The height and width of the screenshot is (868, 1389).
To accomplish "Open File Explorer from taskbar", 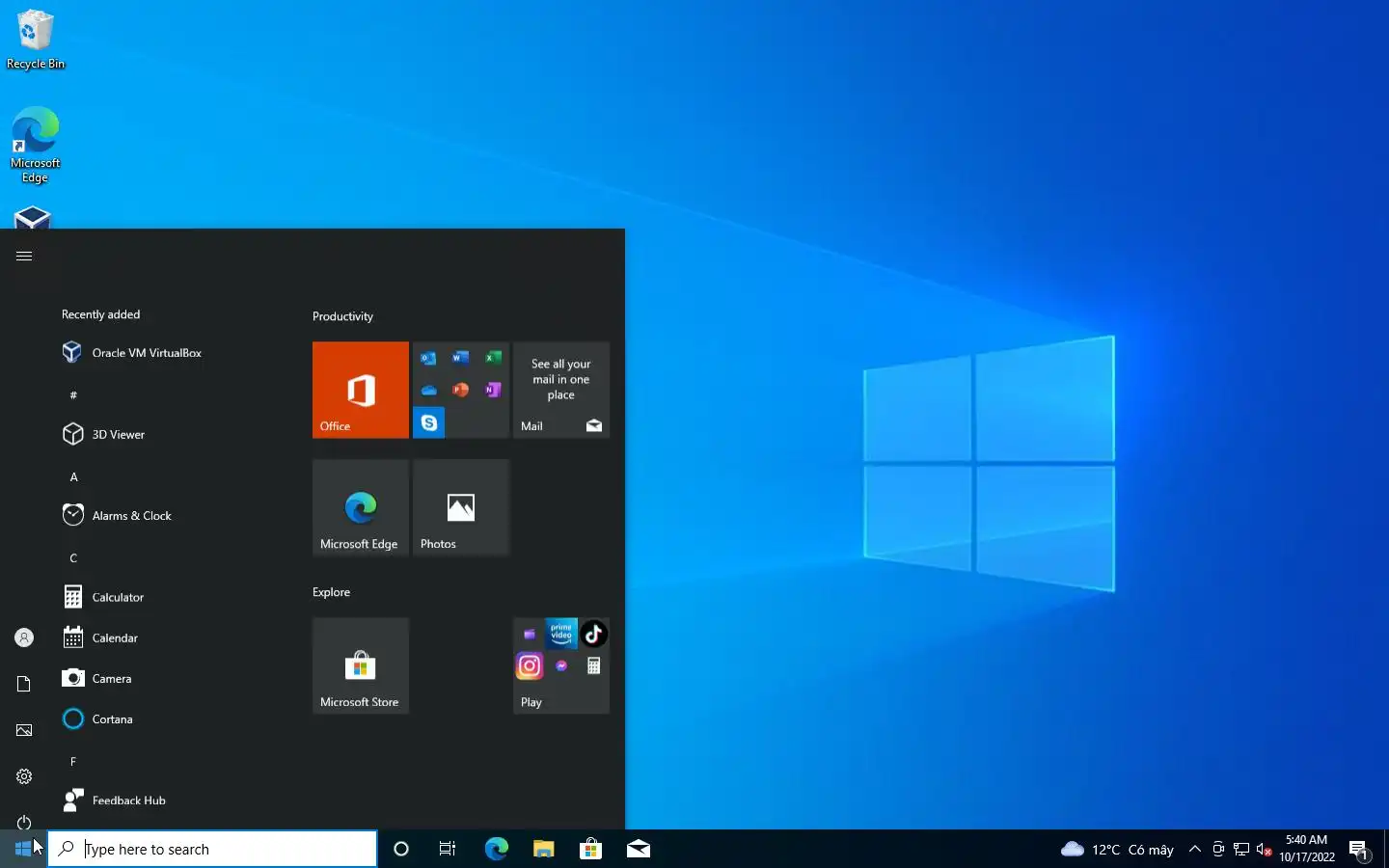I will pos(543,849).
